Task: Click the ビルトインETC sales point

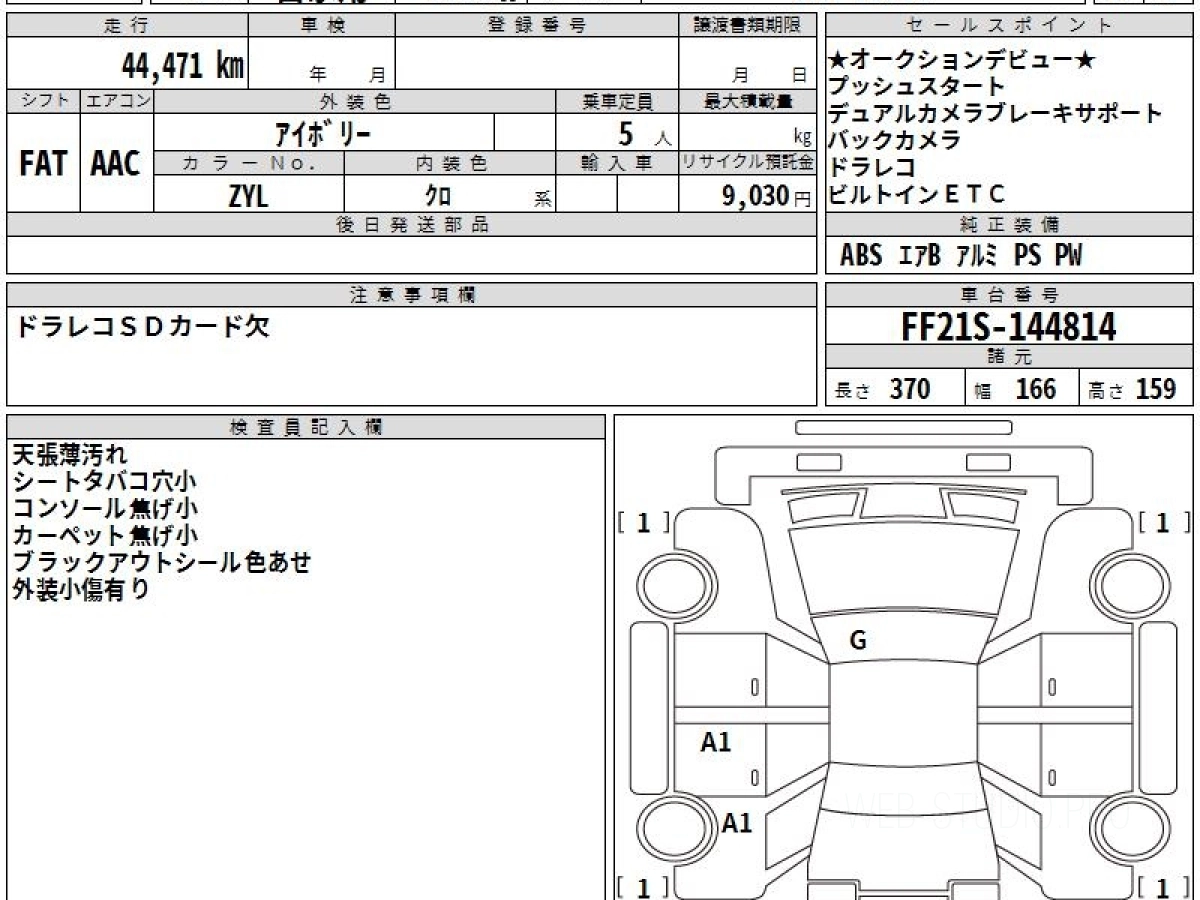Action: [916, 194]
